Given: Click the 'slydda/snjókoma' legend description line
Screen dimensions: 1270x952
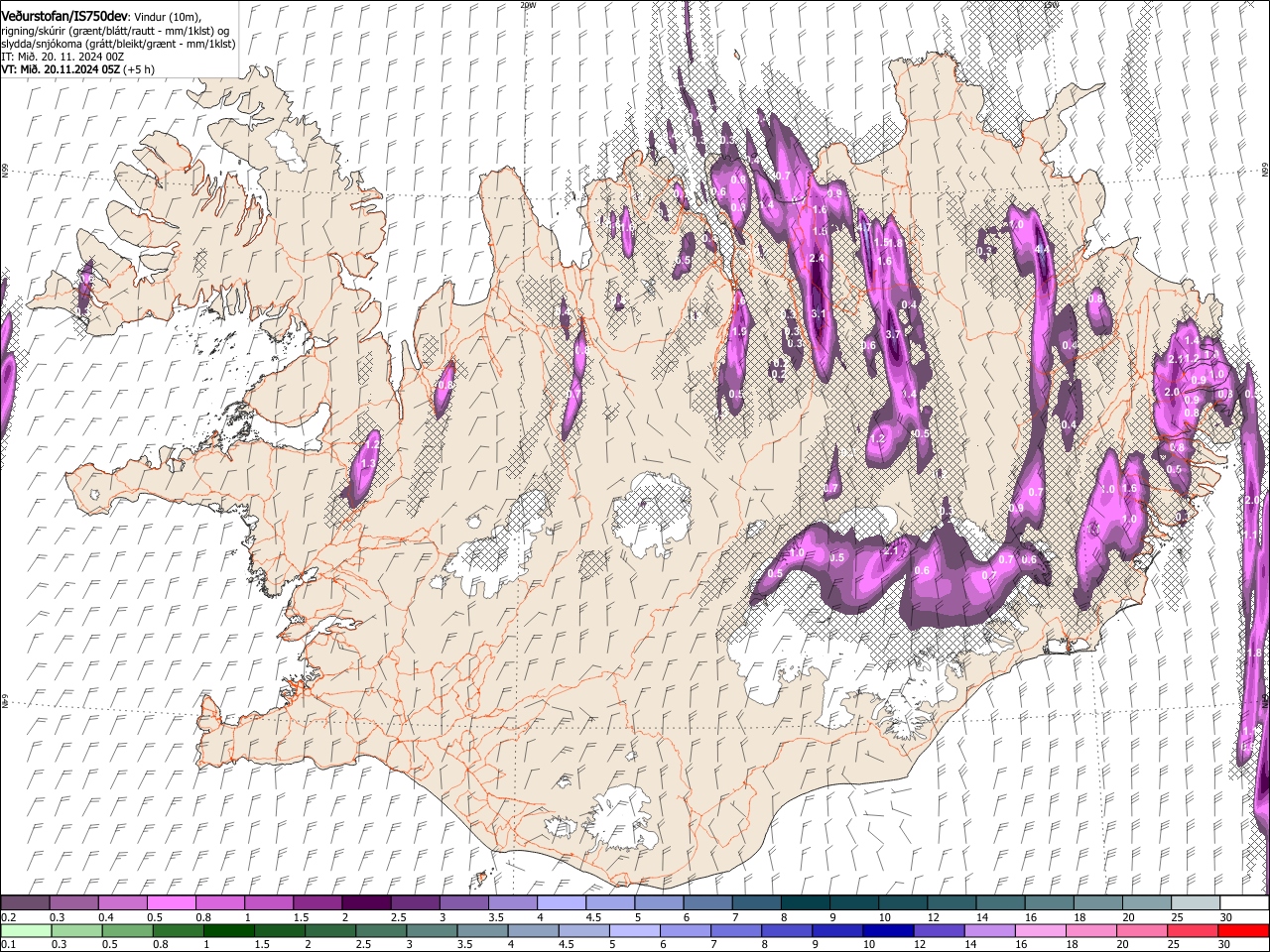Looking at the screenshot, I should [118, 44].
